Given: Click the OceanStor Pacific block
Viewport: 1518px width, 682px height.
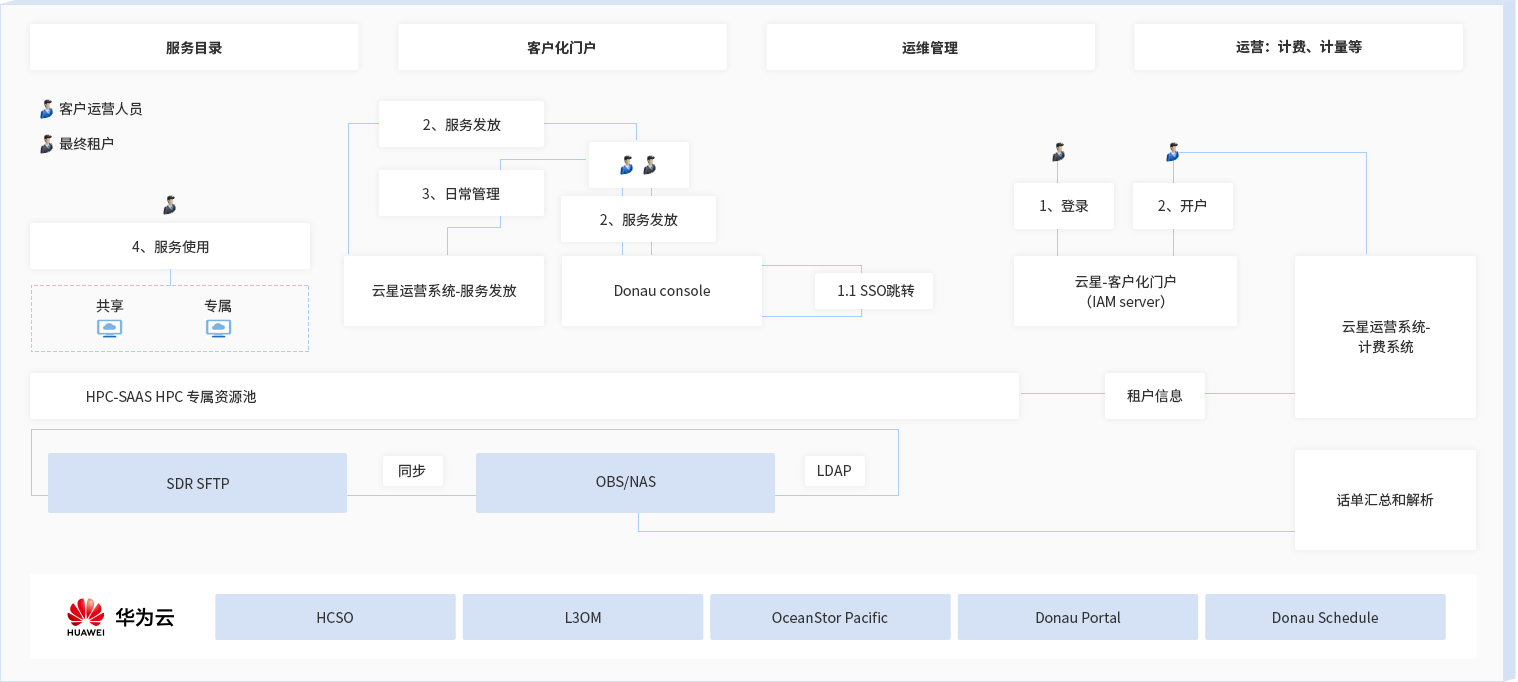Looking at the screenshot, I should tap(830, 617).
